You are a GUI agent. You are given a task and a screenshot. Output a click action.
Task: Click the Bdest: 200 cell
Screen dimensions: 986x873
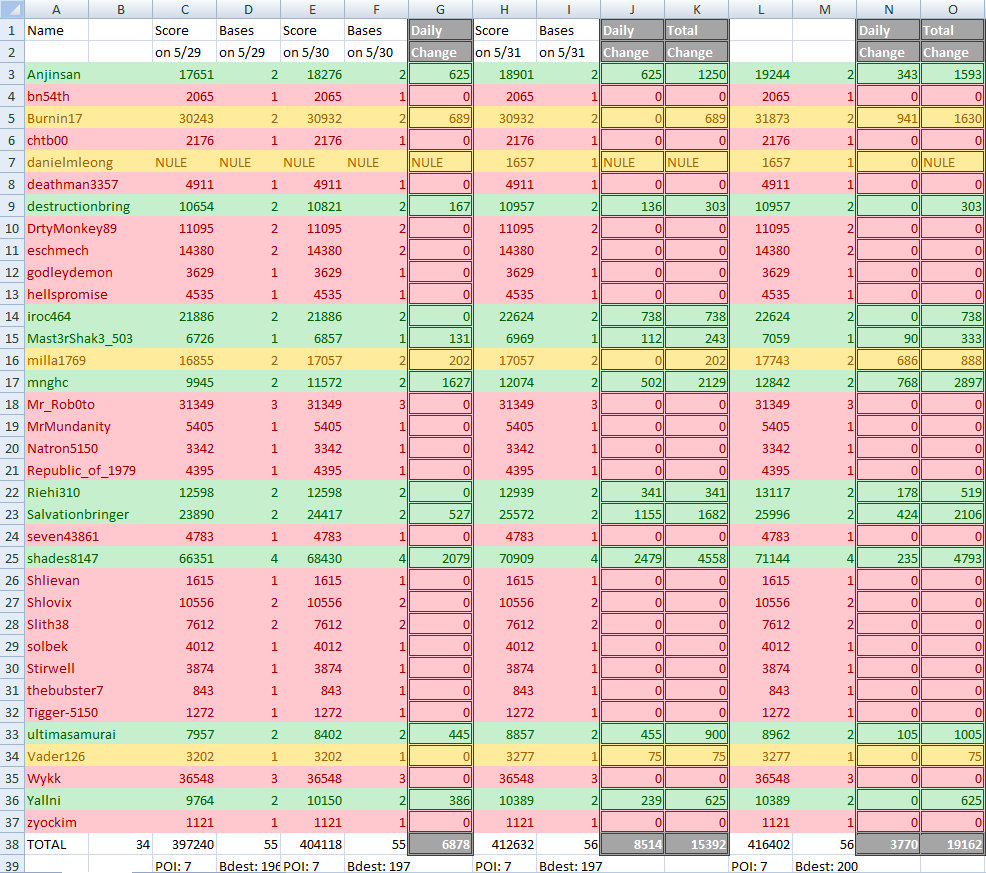(824, 865)
